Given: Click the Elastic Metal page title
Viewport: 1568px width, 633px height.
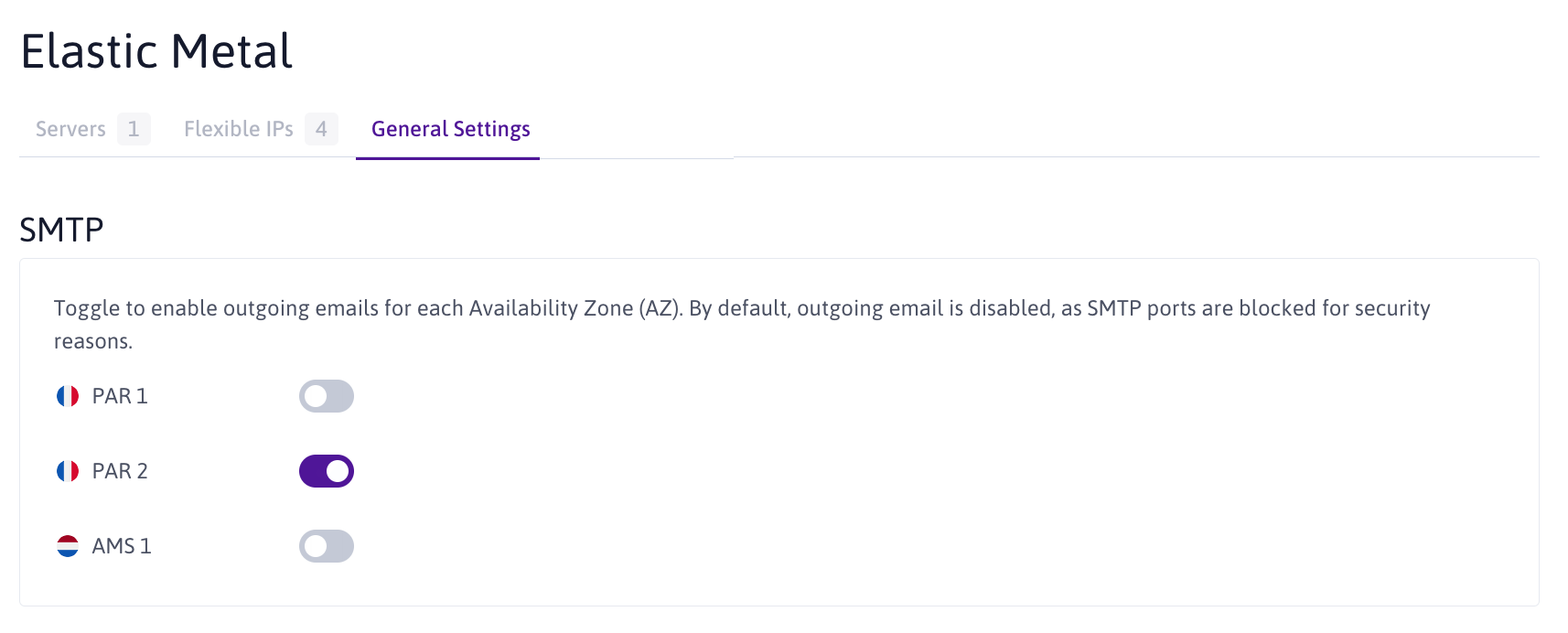Looking at the screenshot, I should pyautogui.click(x=157, y=50).
